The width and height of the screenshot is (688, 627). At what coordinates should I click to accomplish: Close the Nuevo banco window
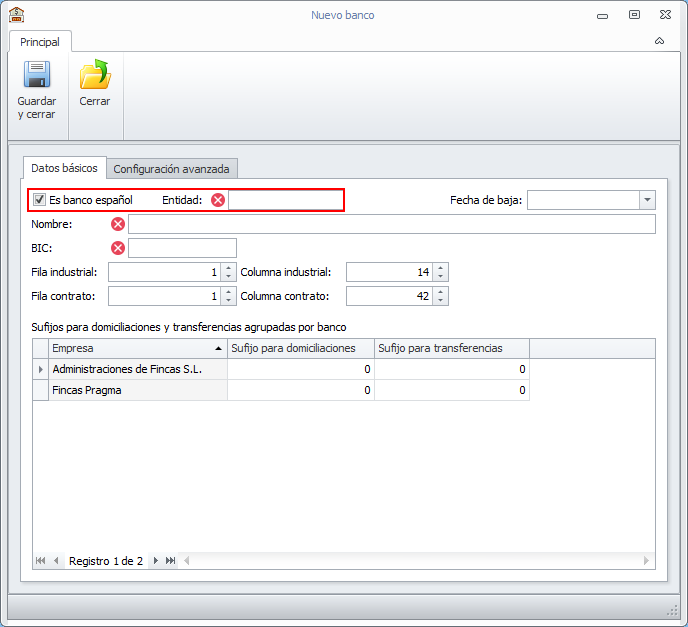(665, 14)
